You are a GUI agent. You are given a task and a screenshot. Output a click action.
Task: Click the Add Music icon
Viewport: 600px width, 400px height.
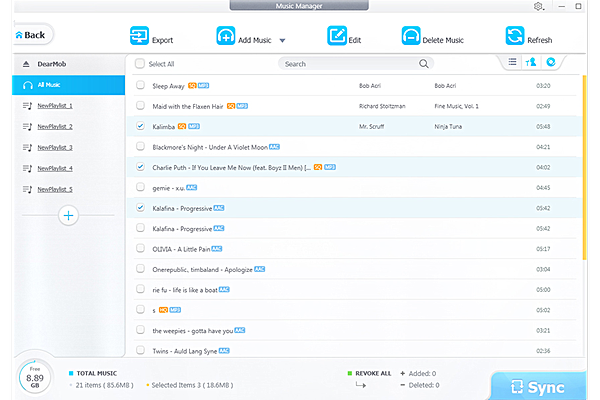coord(226,36)
